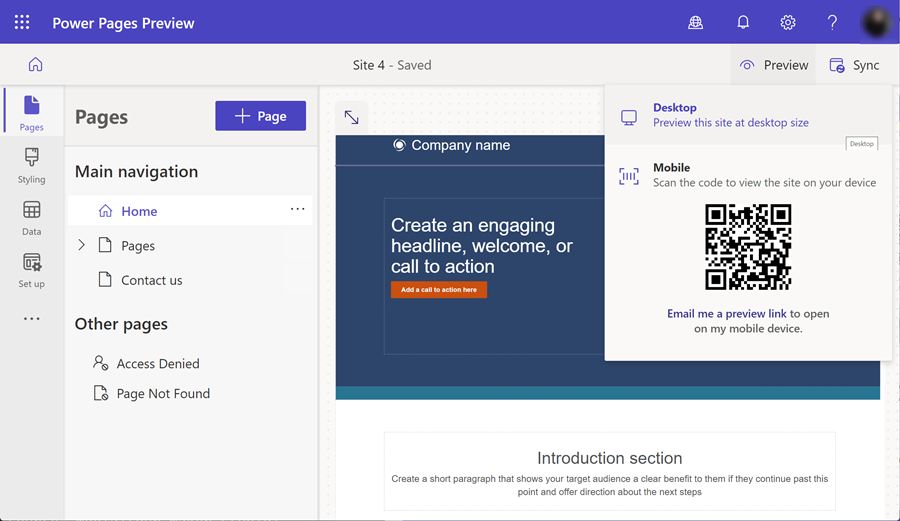900x521 pixels.
Task: Go to the home icon below header
Action: click(36, 64)
